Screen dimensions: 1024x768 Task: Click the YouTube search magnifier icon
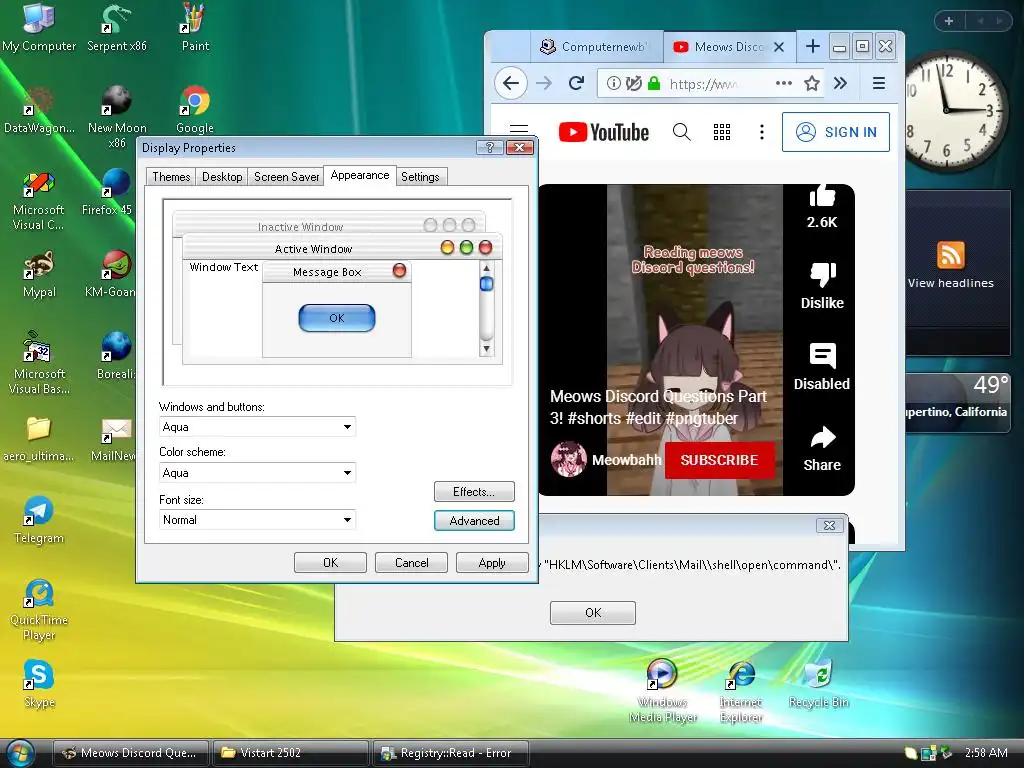[681, 132]
